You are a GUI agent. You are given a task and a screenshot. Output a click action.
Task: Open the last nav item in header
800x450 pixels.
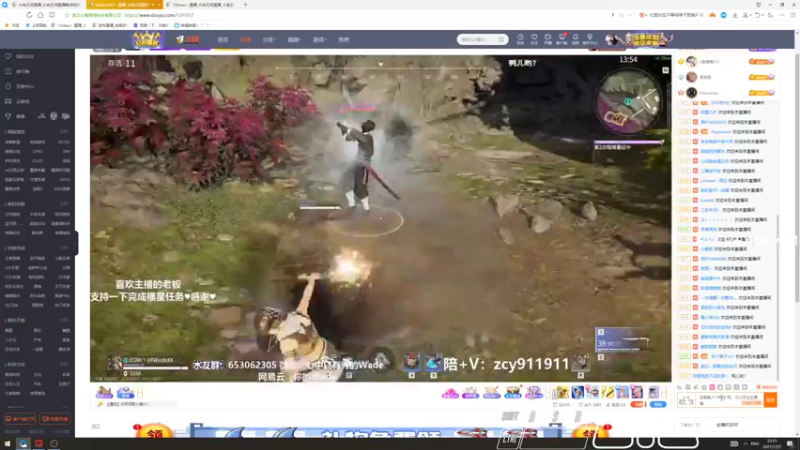tap(344, 39)
